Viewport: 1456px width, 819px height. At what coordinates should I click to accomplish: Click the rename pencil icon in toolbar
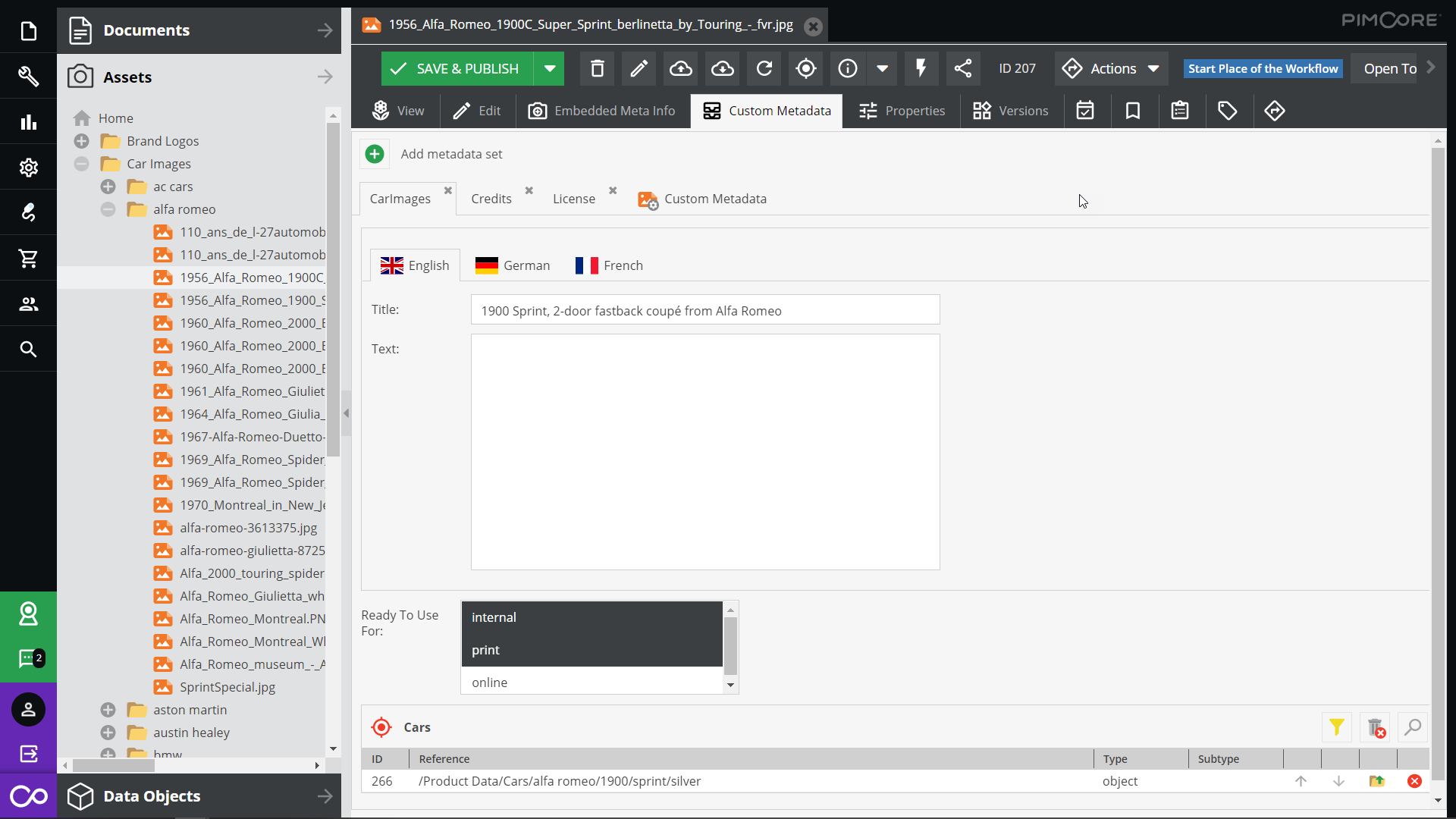click(639, 69)
